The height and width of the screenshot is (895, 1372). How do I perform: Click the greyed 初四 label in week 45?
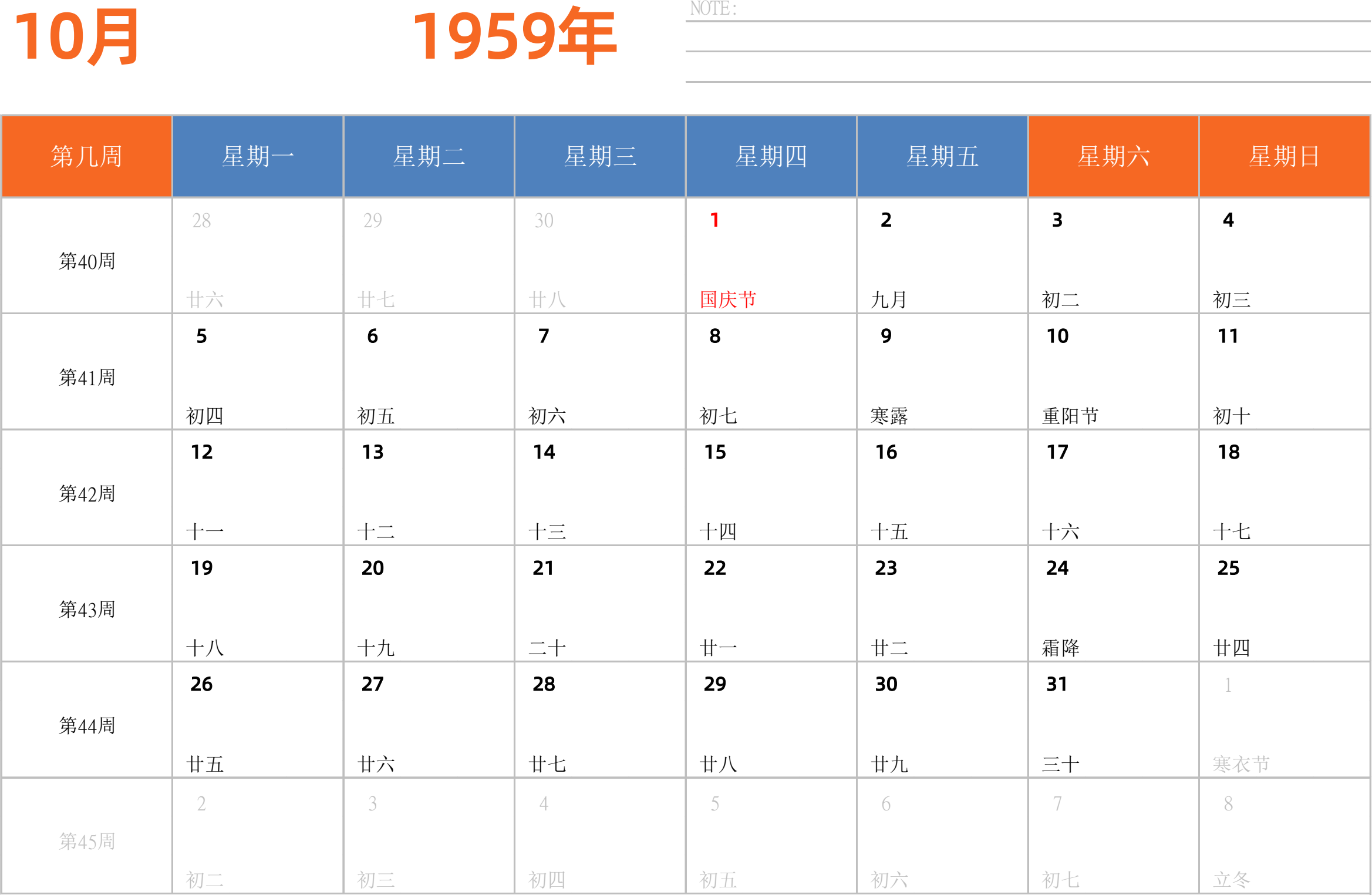[547, 880]
